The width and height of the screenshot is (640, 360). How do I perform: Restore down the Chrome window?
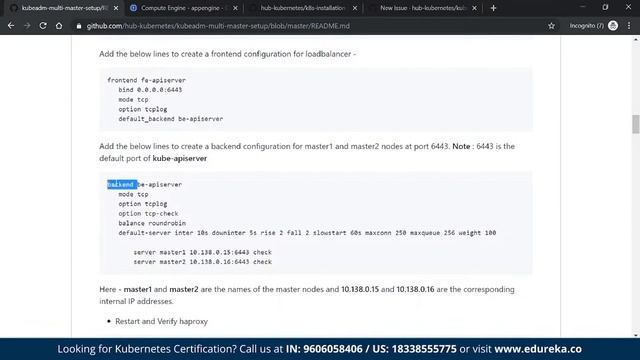pos(605,7)
